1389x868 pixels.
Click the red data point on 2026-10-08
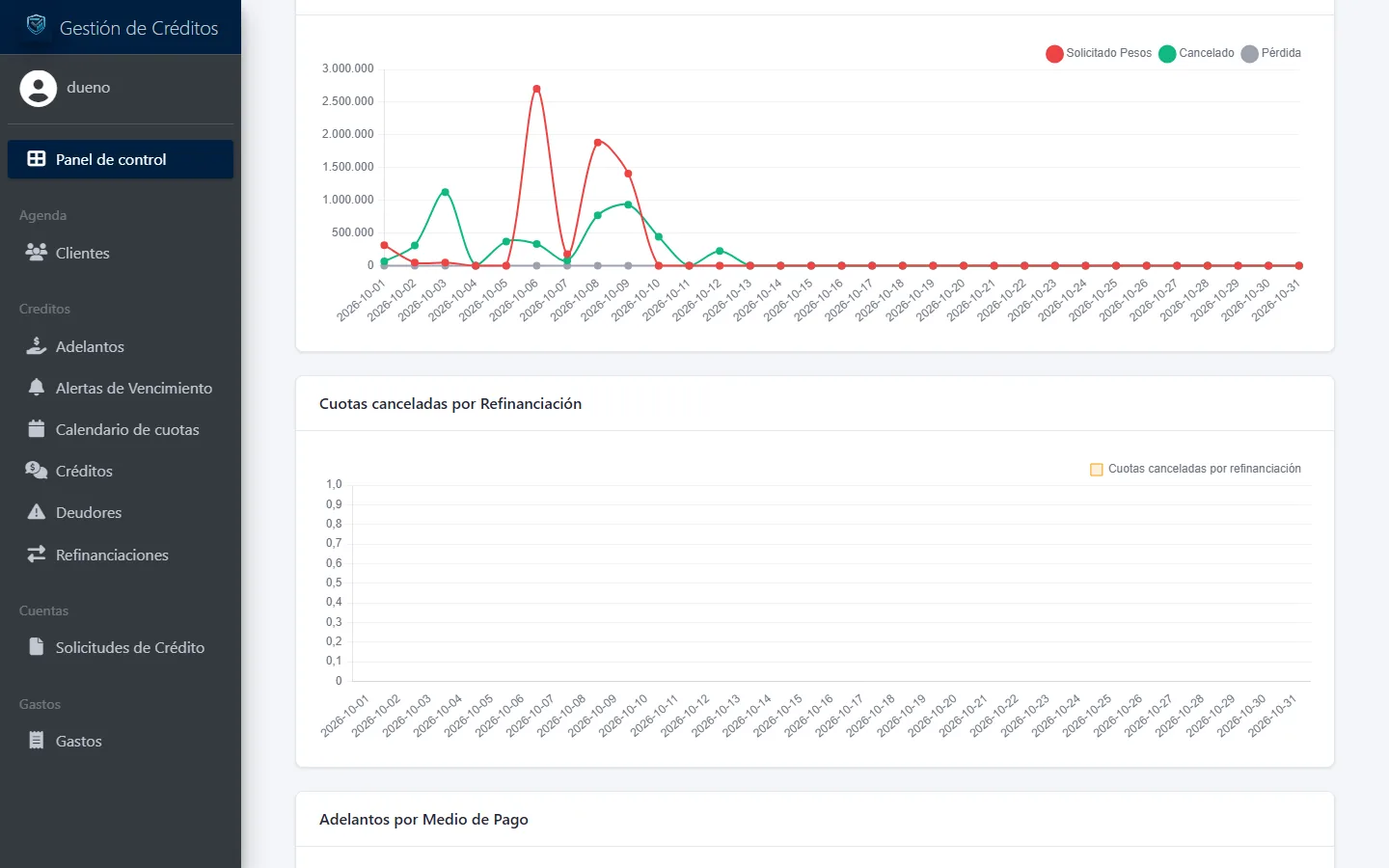click(598, 143)
